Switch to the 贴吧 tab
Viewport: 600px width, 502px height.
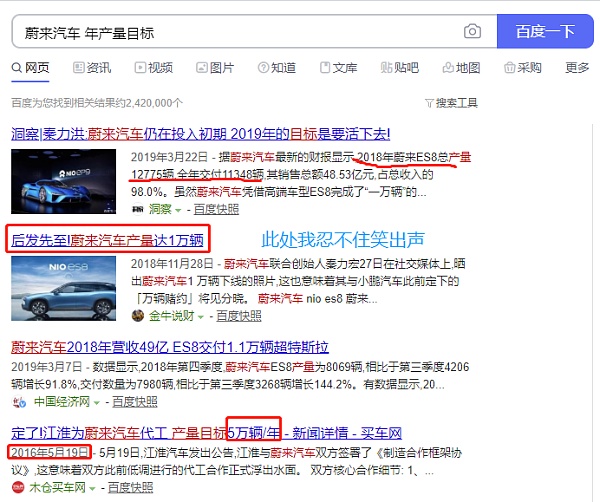tap(399, 68)
